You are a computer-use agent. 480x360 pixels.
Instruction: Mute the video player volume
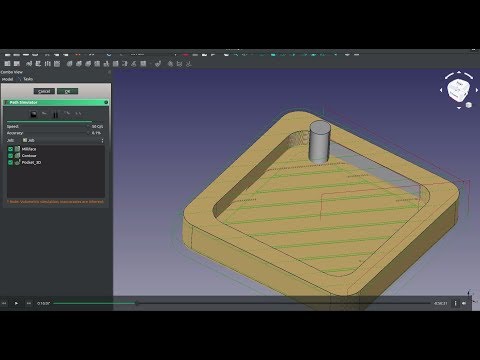pos(464,303)
